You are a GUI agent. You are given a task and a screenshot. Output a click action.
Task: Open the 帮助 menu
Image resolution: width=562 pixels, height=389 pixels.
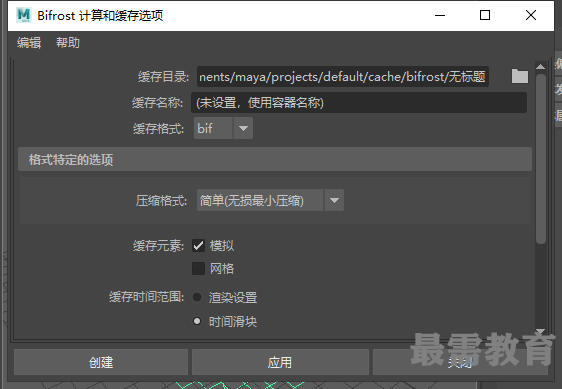point(68,43)
